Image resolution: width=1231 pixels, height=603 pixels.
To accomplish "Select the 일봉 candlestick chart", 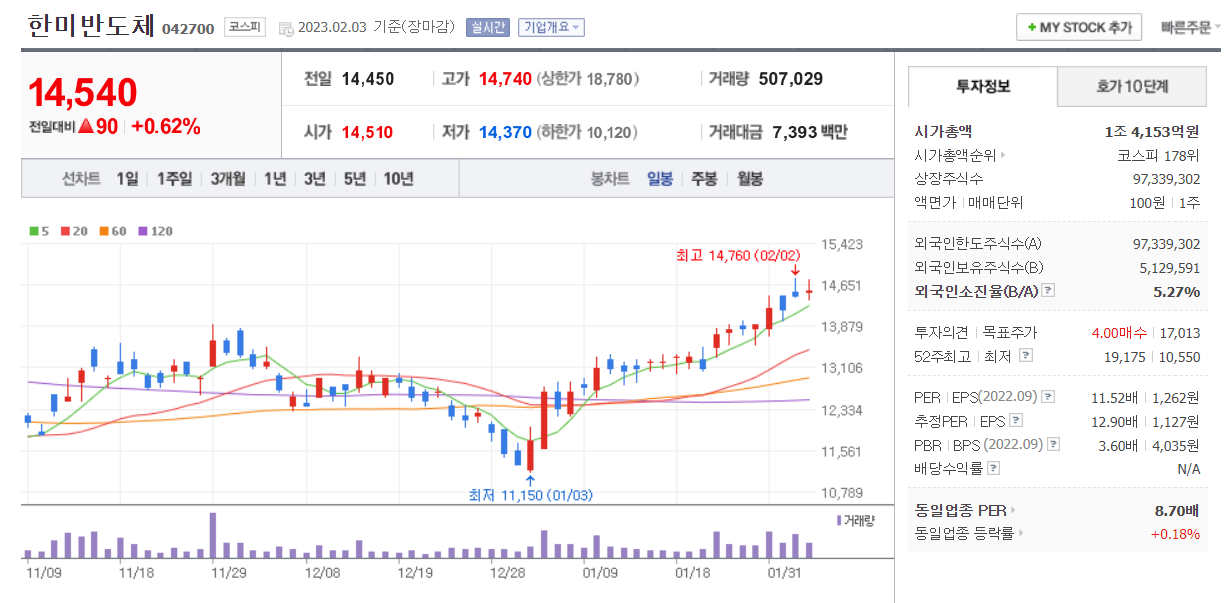I will click(660, 179).
